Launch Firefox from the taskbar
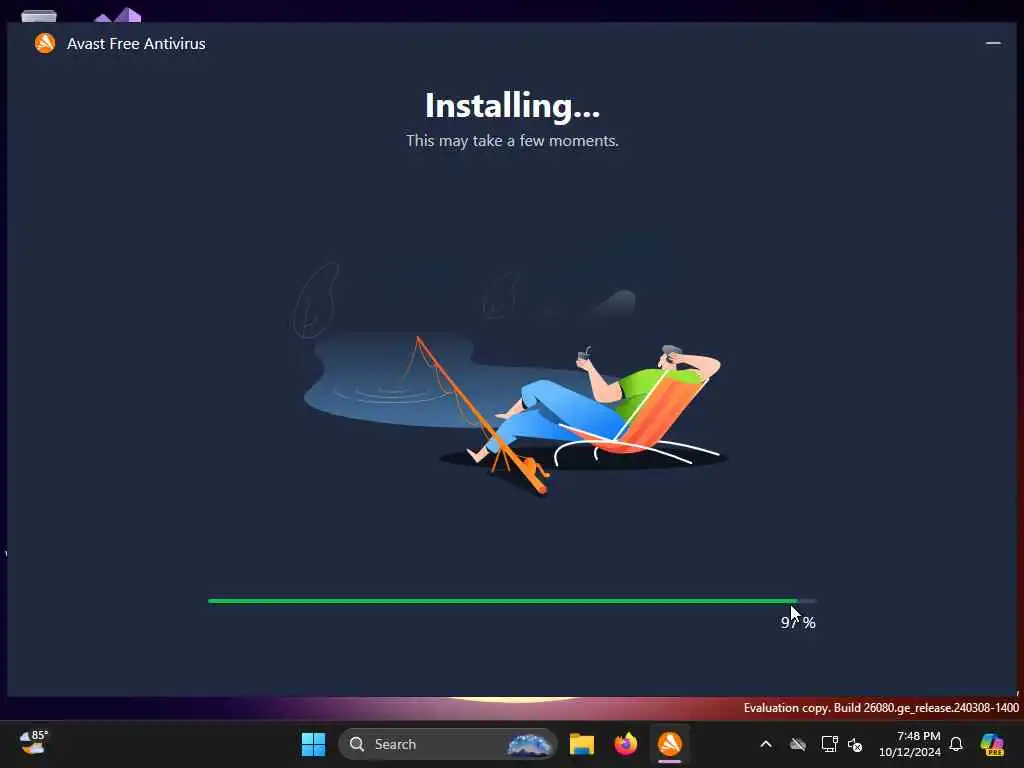 (626, 744)
